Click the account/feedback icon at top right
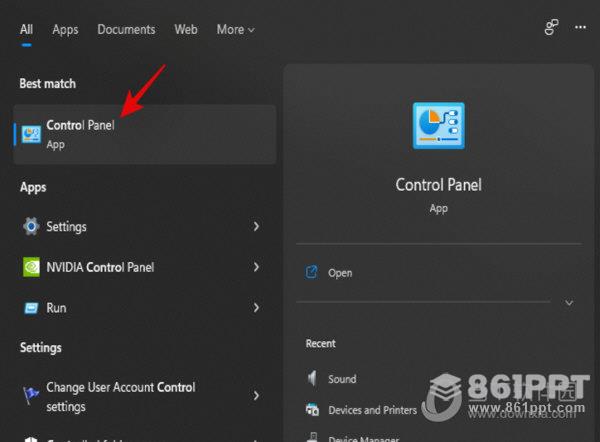This screenshot has height=442, width=600. (x=551, y=27)
